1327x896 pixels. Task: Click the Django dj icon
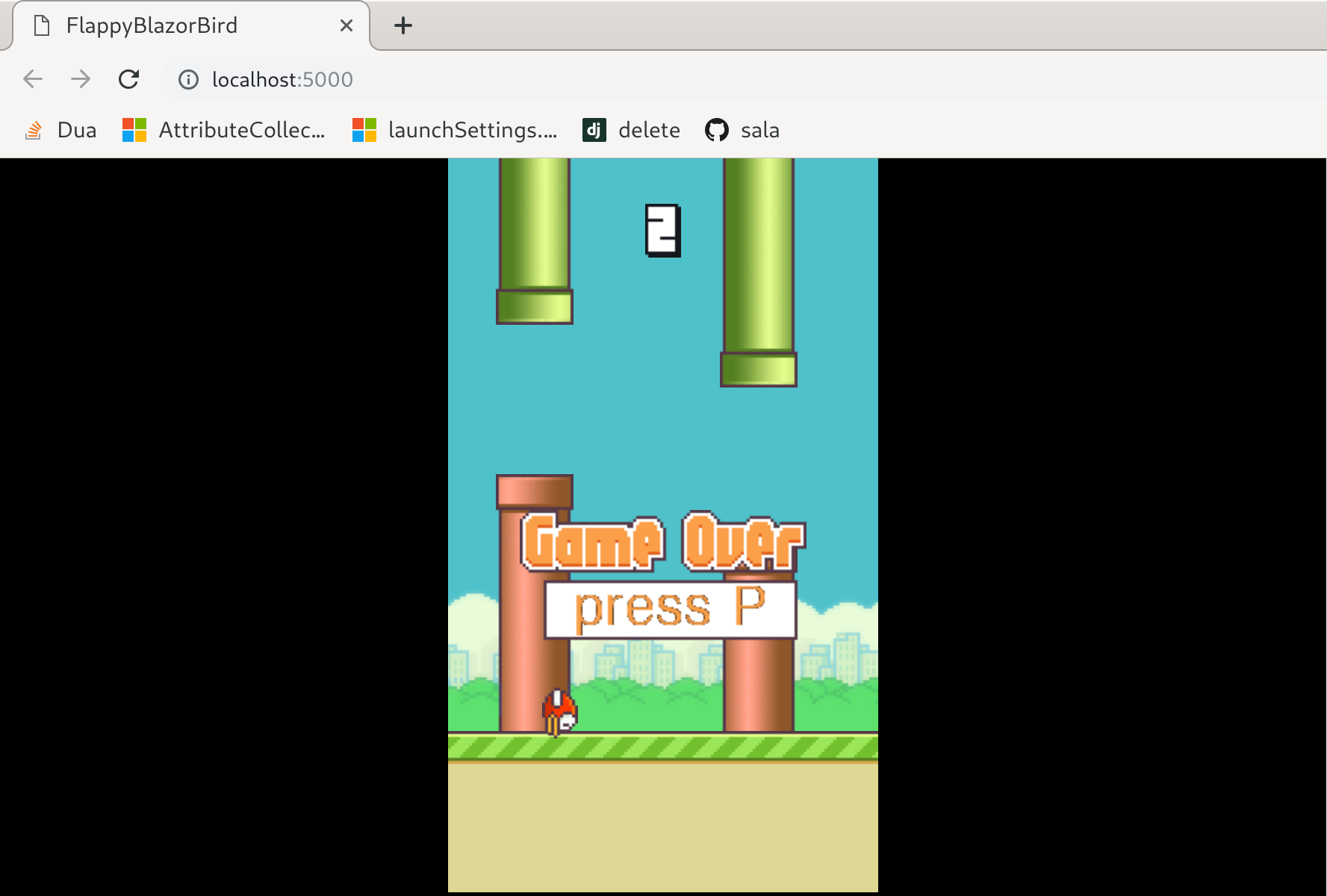coord(594,130)
